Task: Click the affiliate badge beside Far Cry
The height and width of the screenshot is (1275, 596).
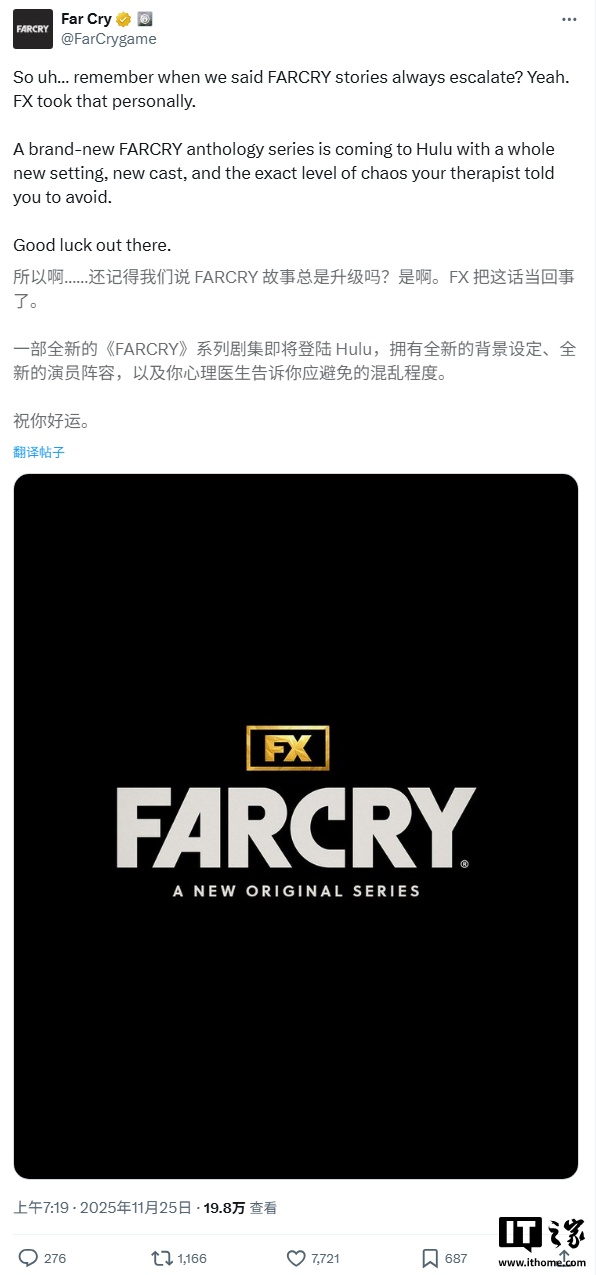Action: pyautogui.click(x=144, y=19)
